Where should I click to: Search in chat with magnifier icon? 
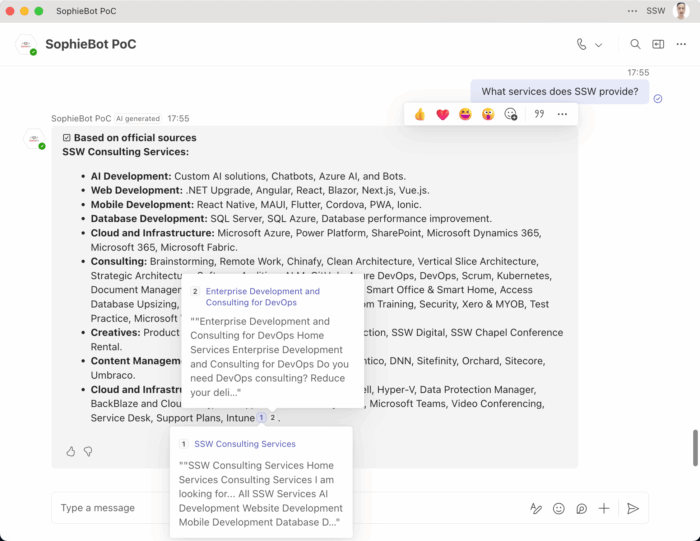[635, 44]
